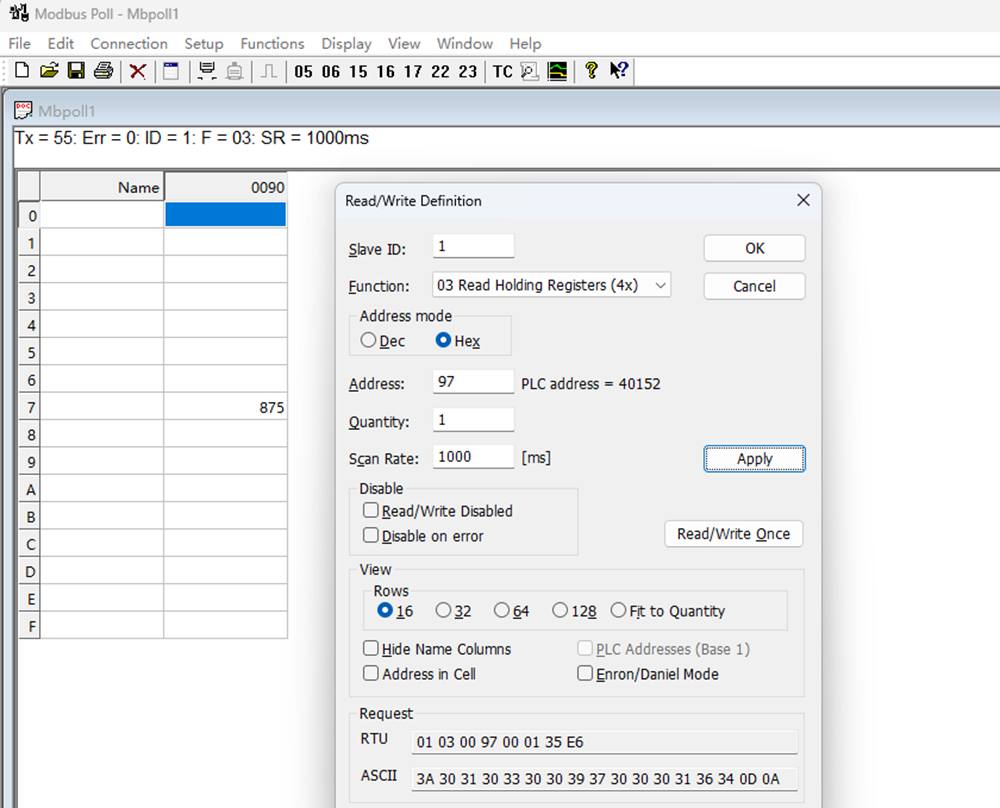Click the Quantity input field
Viewport: 1000px width, 808px height.
[473, 420]
